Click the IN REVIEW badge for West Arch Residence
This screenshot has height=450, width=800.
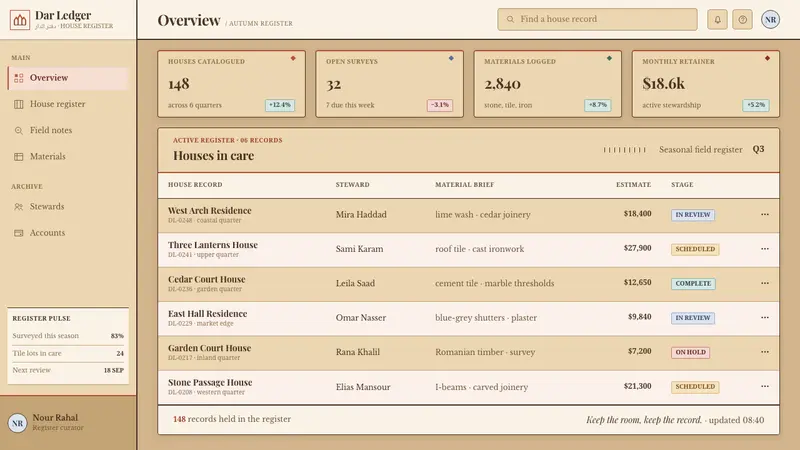(x=693, y=215)
